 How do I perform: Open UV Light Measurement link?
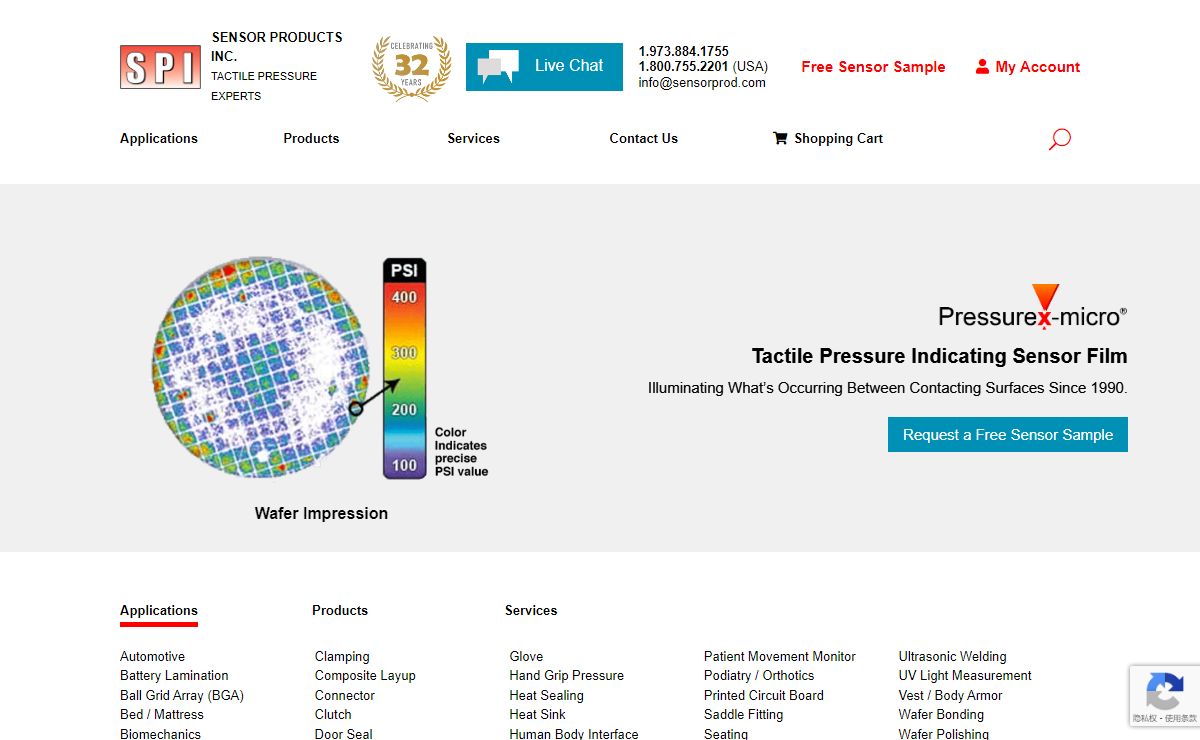(x=965, y=676)
